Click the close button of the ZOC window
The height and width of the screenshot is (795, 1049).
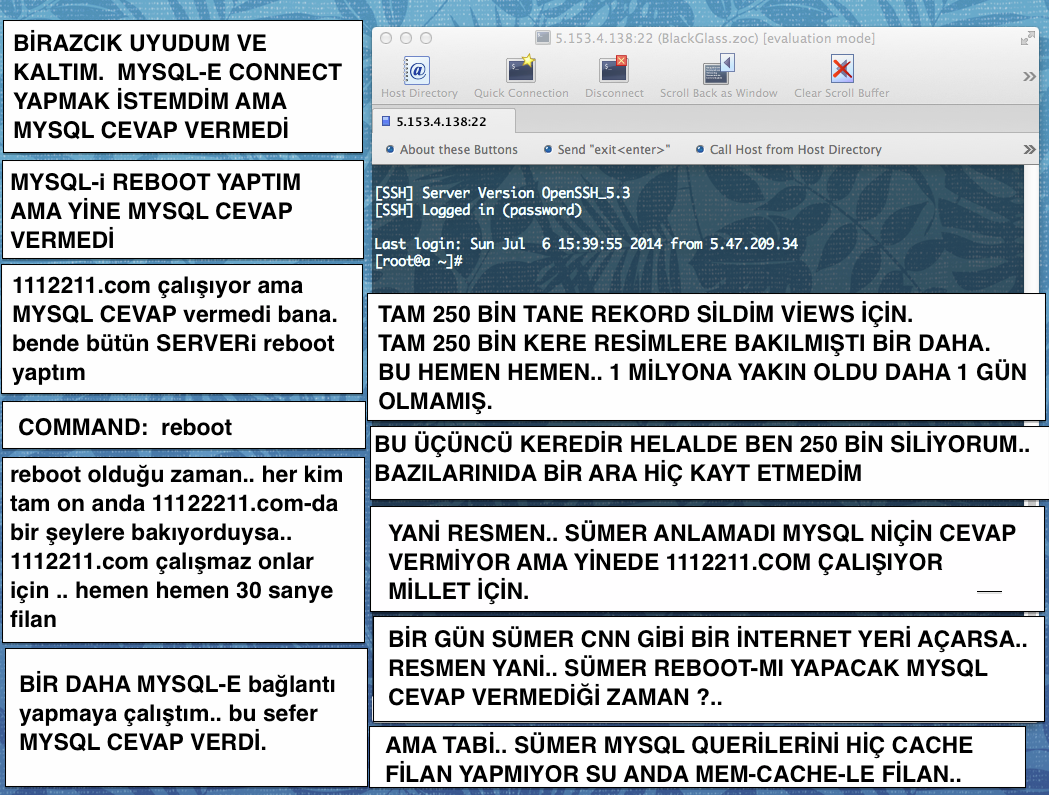386,38
